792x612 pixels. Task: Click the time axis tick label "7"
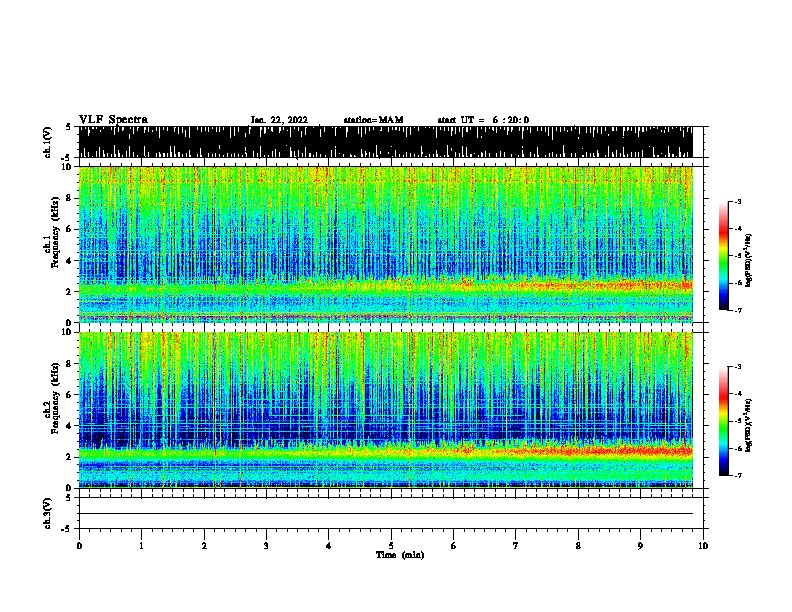point(516,546)
